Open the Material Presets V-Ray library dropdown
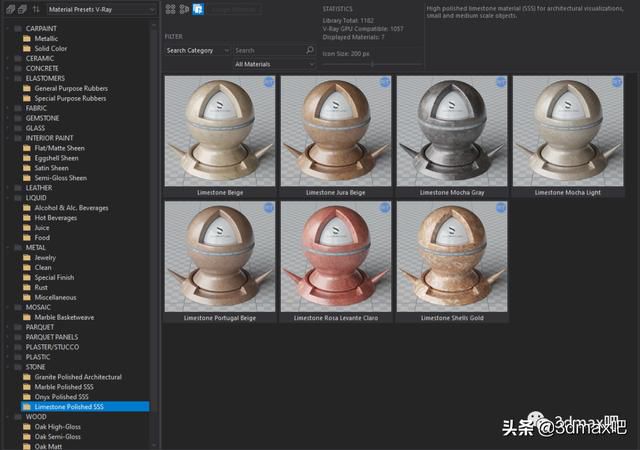 (x=101, y=9)
